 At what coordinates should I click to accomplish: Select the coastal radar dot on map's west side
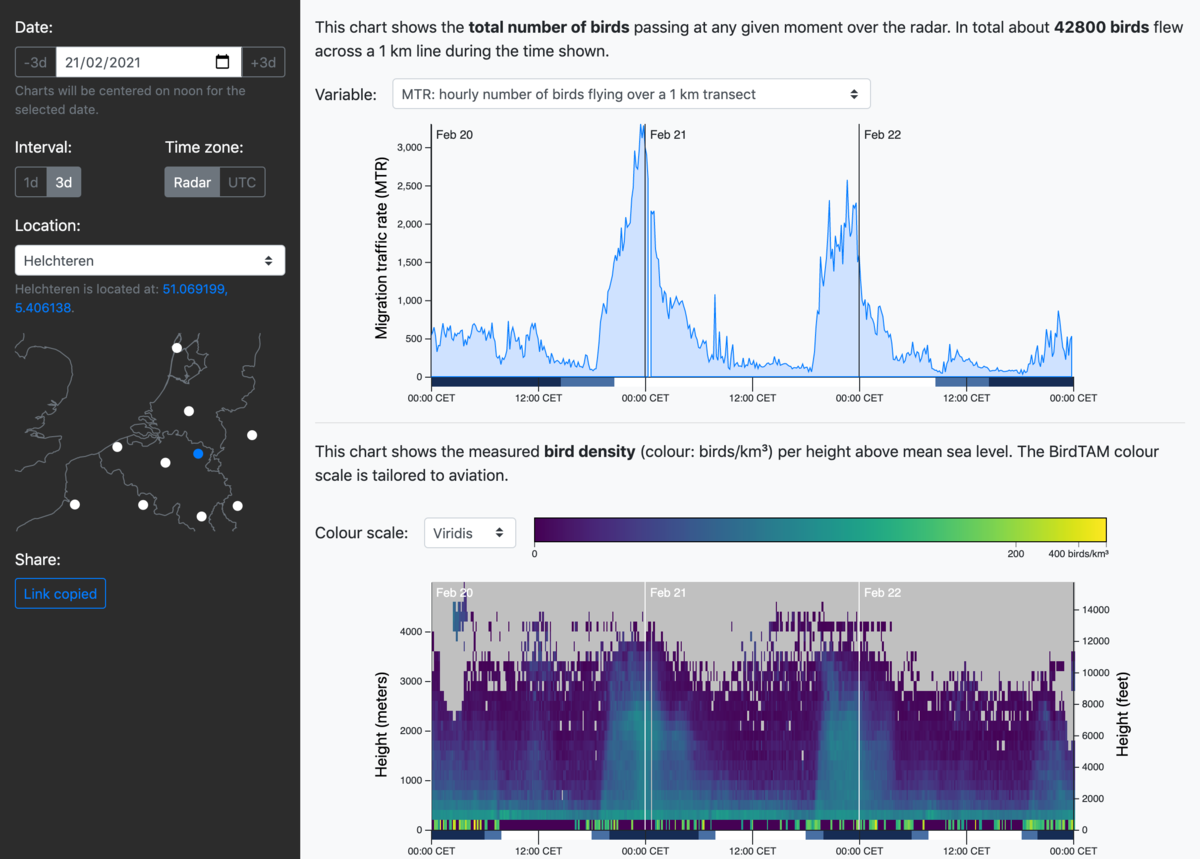(x=117, y=447)
